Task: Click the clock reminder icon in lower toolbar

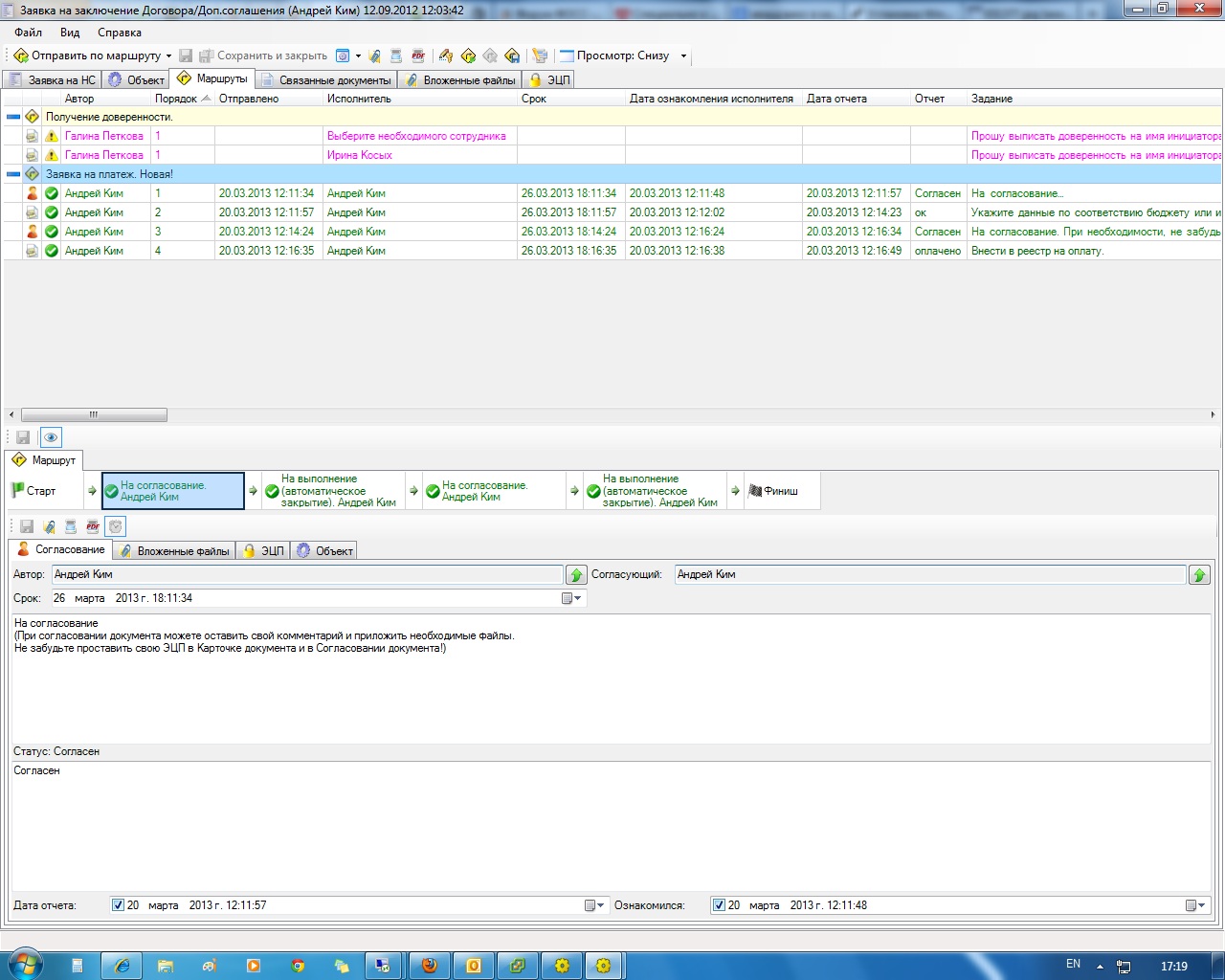Action: tap(116, 526)
